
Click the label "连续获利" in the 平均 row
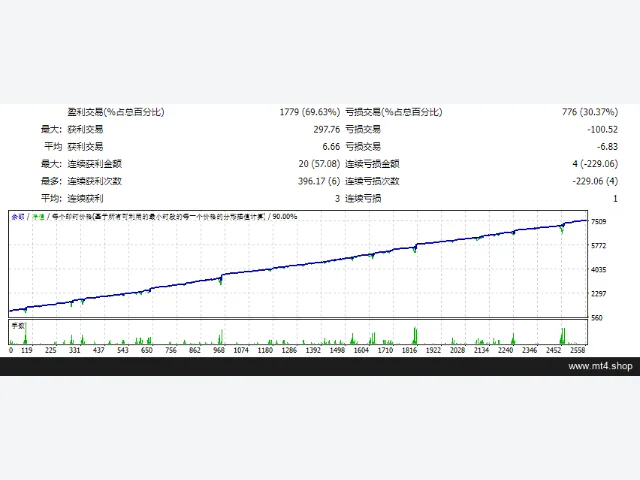point(85,198)
